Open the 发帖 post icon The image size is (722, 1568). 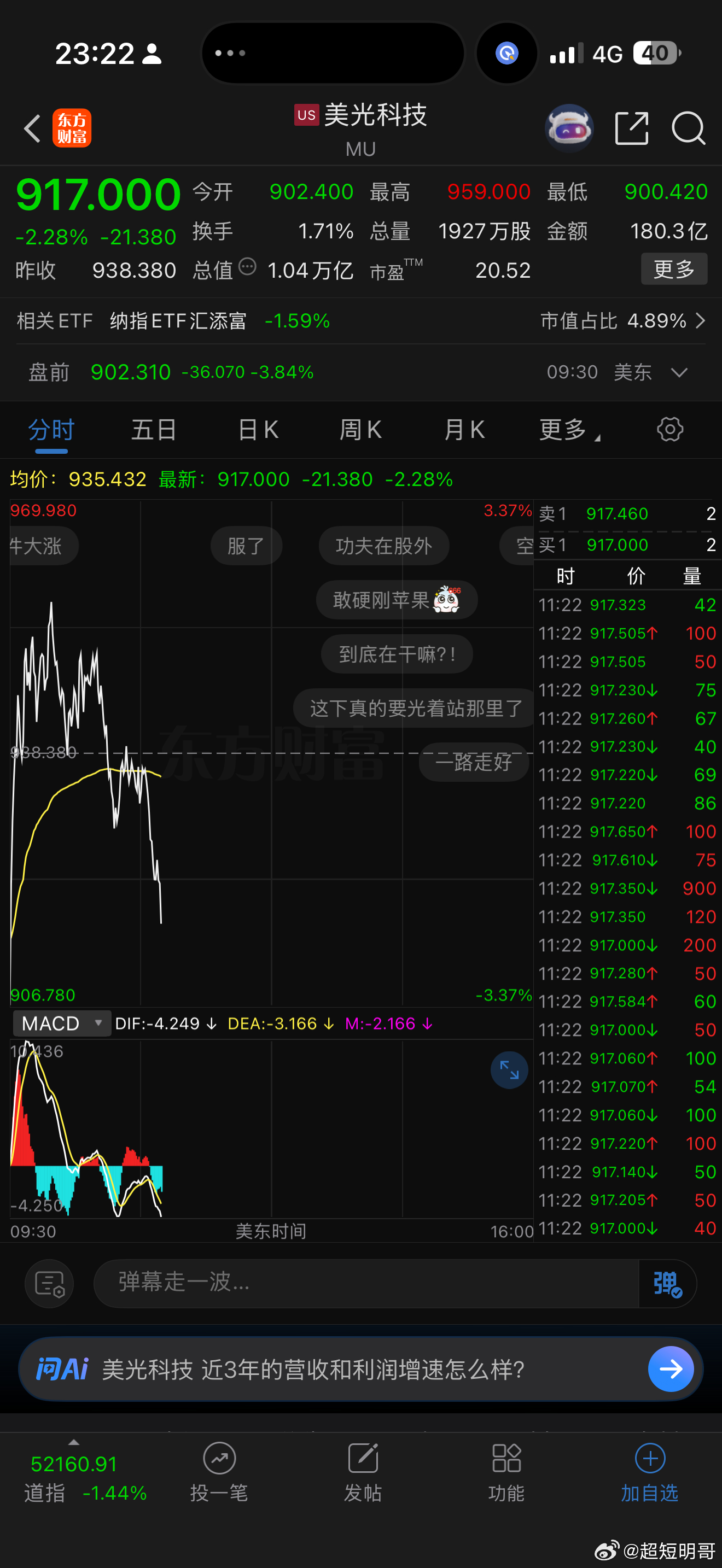pyautogui.click(x=363, y=1458)
